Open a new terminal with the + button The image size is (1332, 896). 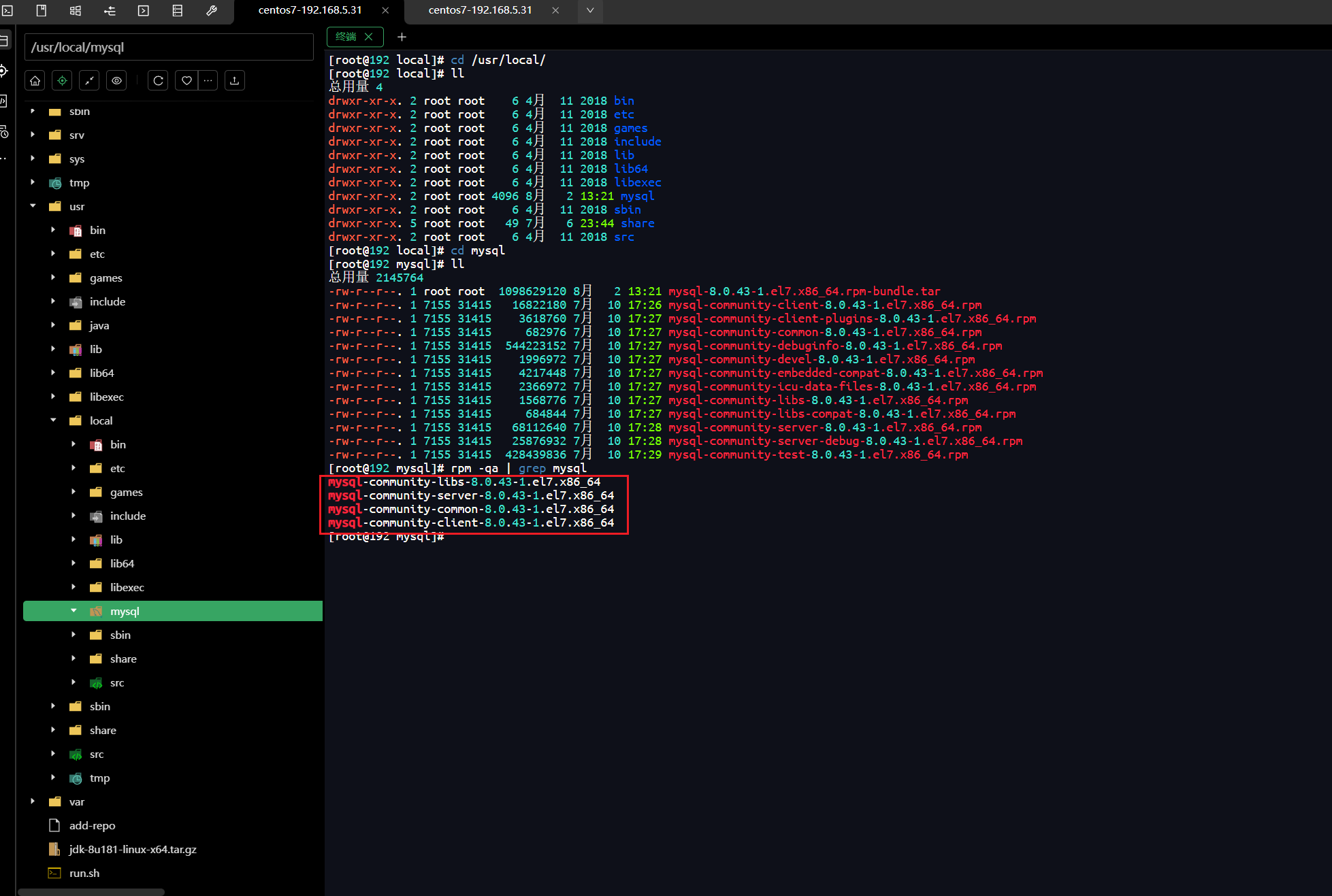(x=402, y=37)
